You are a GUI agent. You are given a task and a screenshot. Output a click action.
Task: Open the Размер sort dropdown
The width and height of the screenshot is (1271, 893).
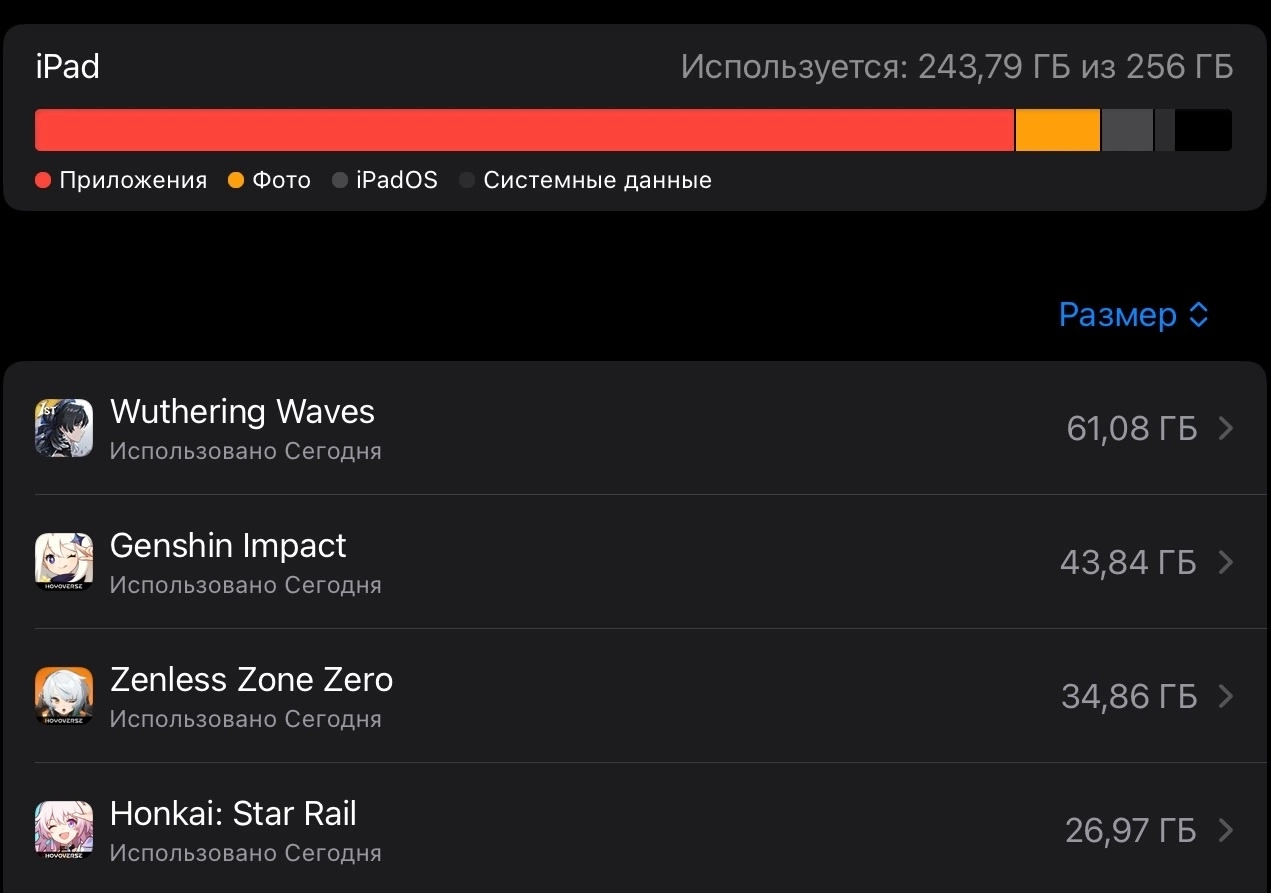[x=1134, y=315]
